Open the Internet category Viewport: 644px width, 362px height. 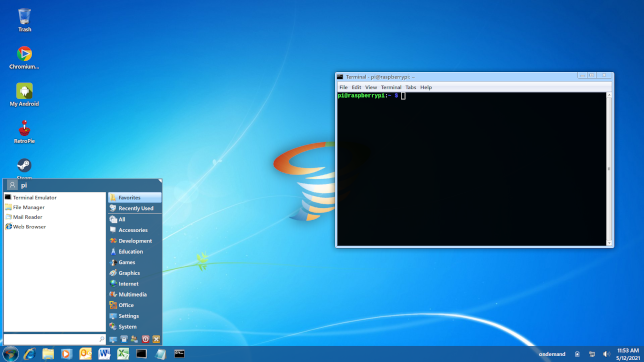(135, 284)
